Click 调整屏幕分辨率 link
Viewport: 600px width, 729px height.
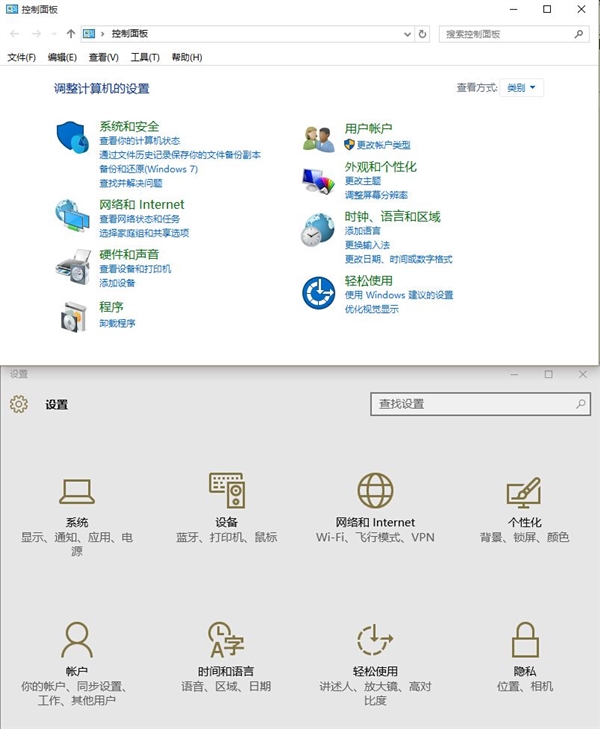coord(376,195)
